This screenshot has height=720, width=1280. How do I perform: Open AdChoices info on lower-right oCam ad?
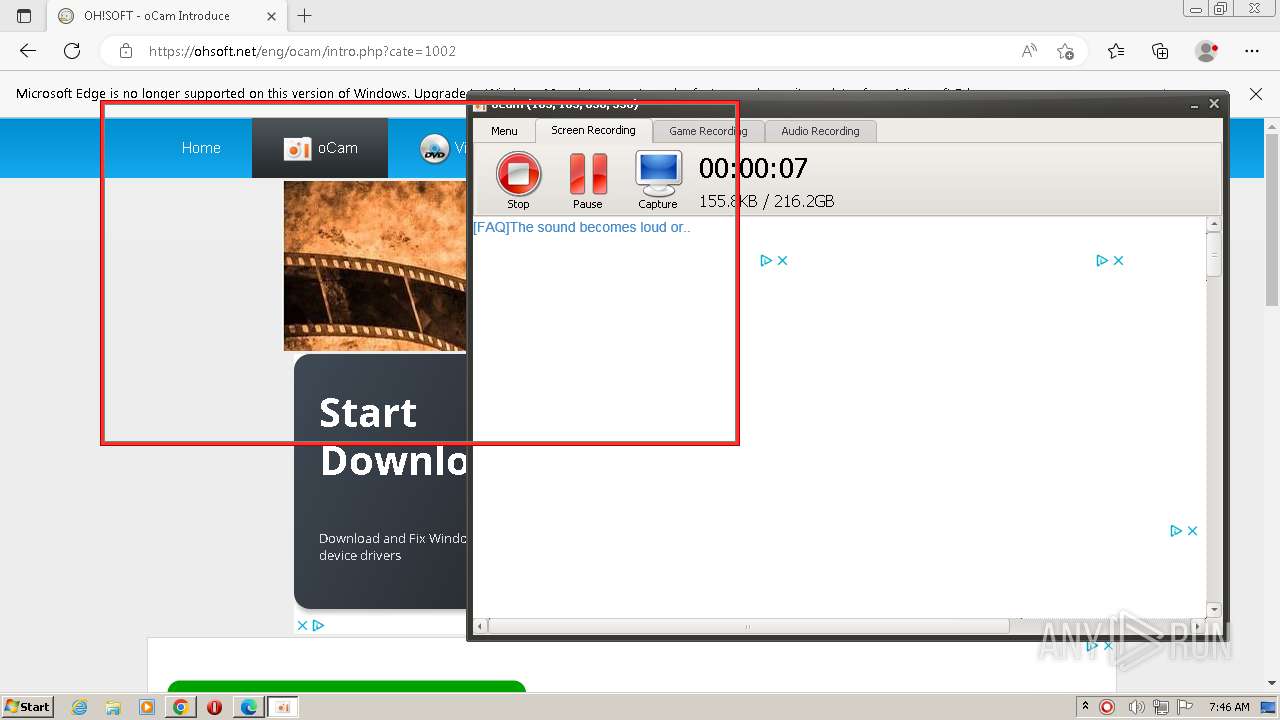tap(1176, 531)
